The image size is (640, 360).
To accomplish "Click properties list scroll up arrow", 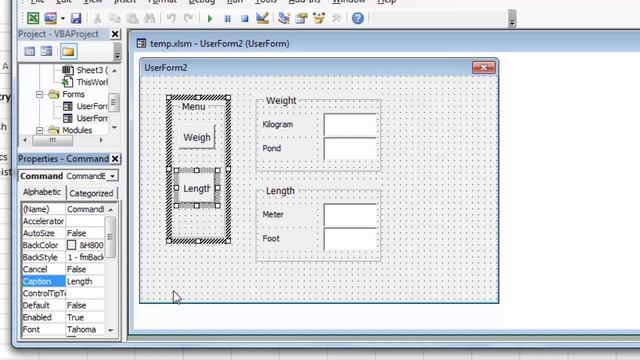I will click(x=111, y=209).
